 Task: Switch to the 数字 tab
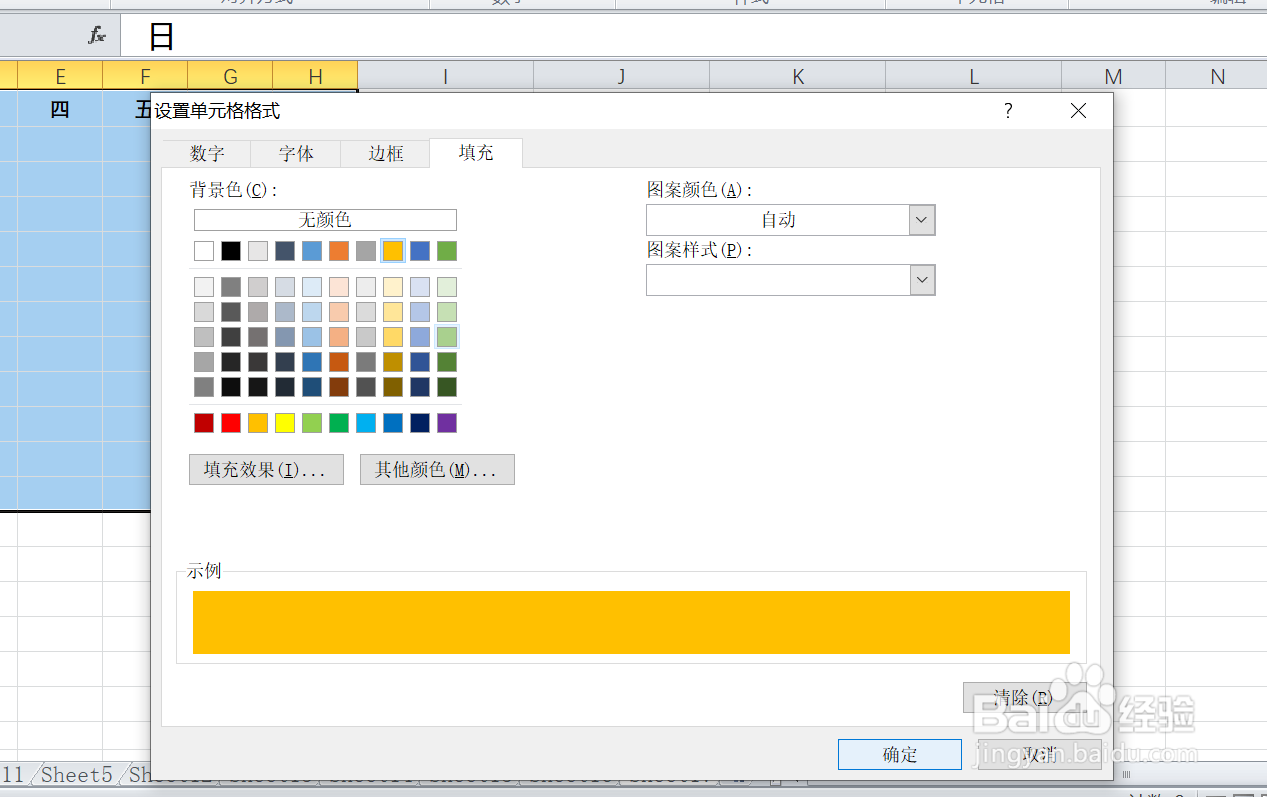coord(207,153)
